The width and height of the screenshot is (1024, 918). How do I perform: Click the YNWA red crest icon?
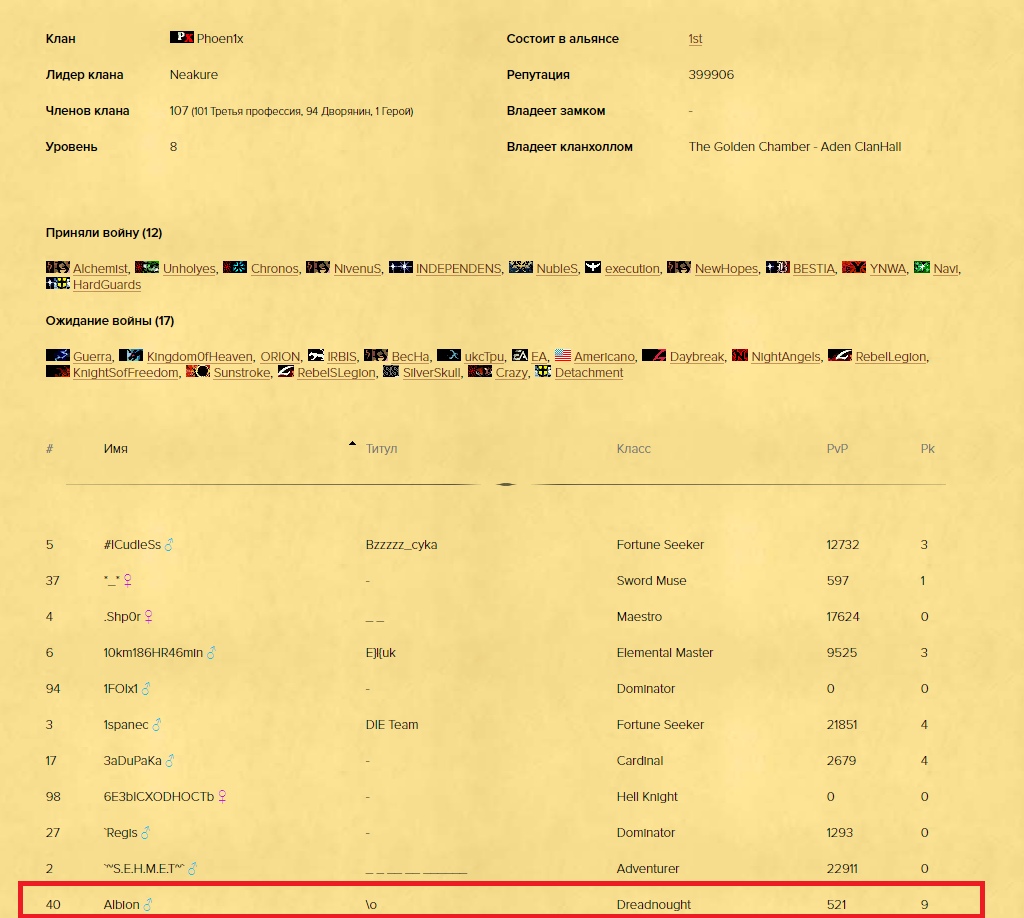point(853,268)
